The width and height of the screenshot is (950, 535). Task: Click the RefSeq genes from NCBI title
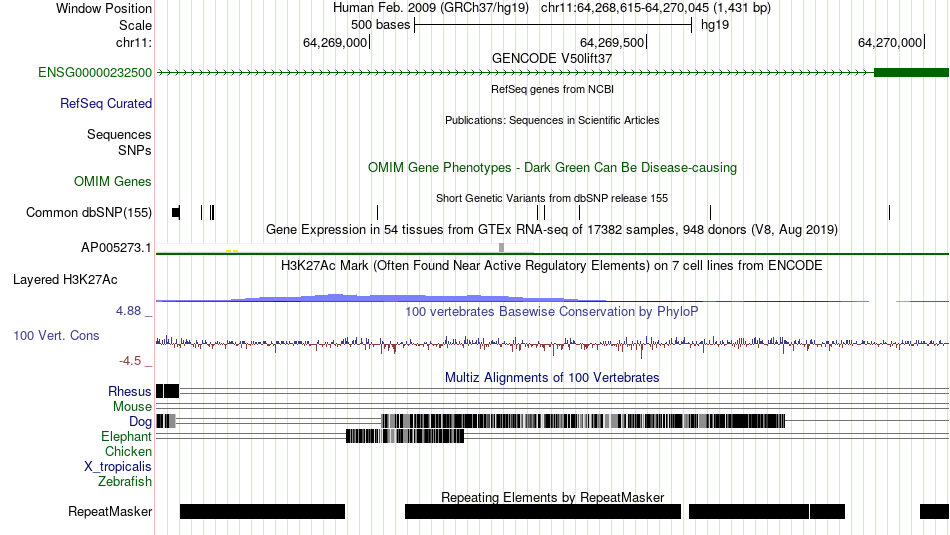[553, 89]
